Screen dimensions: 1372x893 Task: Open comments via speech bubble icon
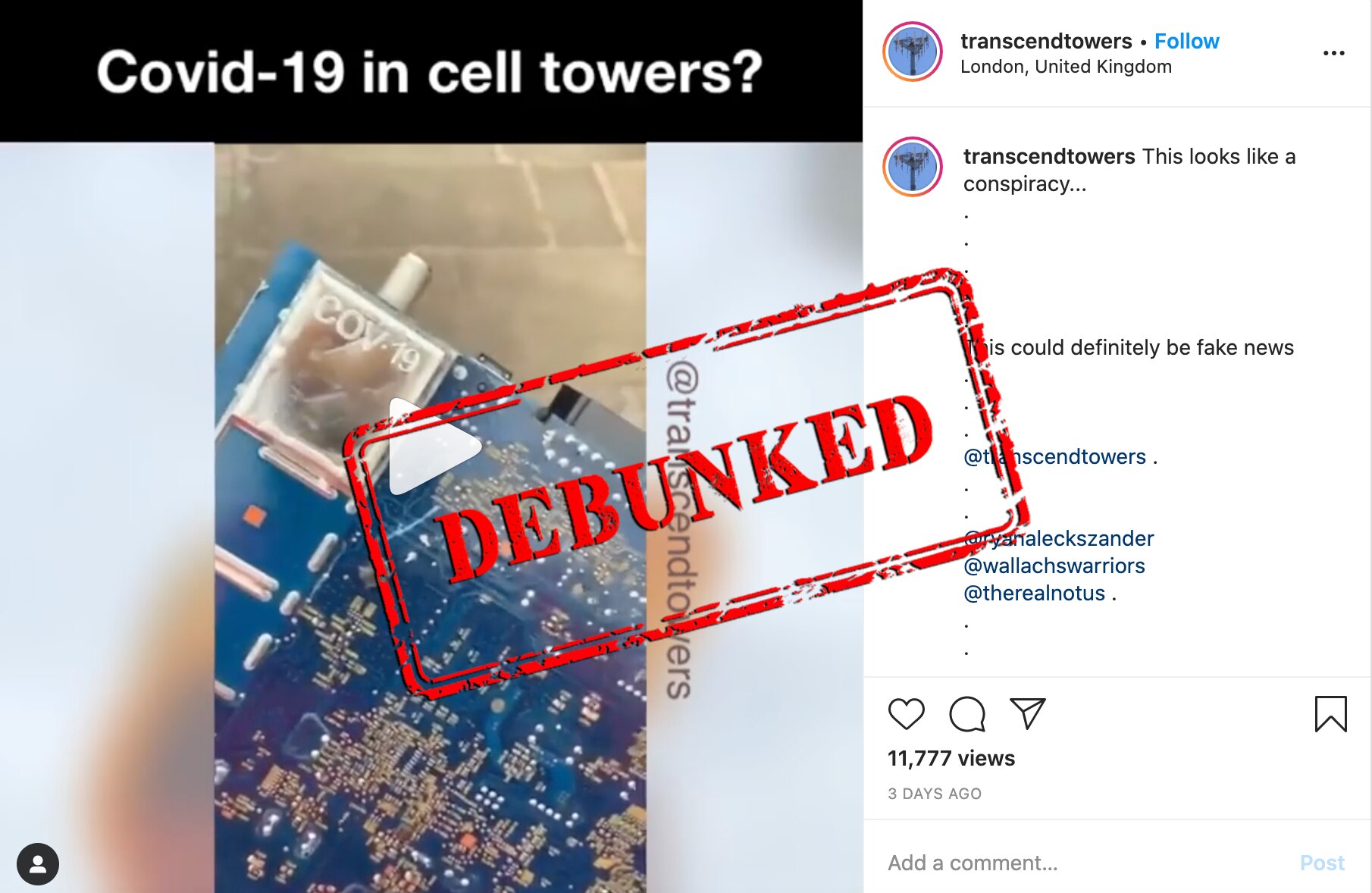[967, 714]
